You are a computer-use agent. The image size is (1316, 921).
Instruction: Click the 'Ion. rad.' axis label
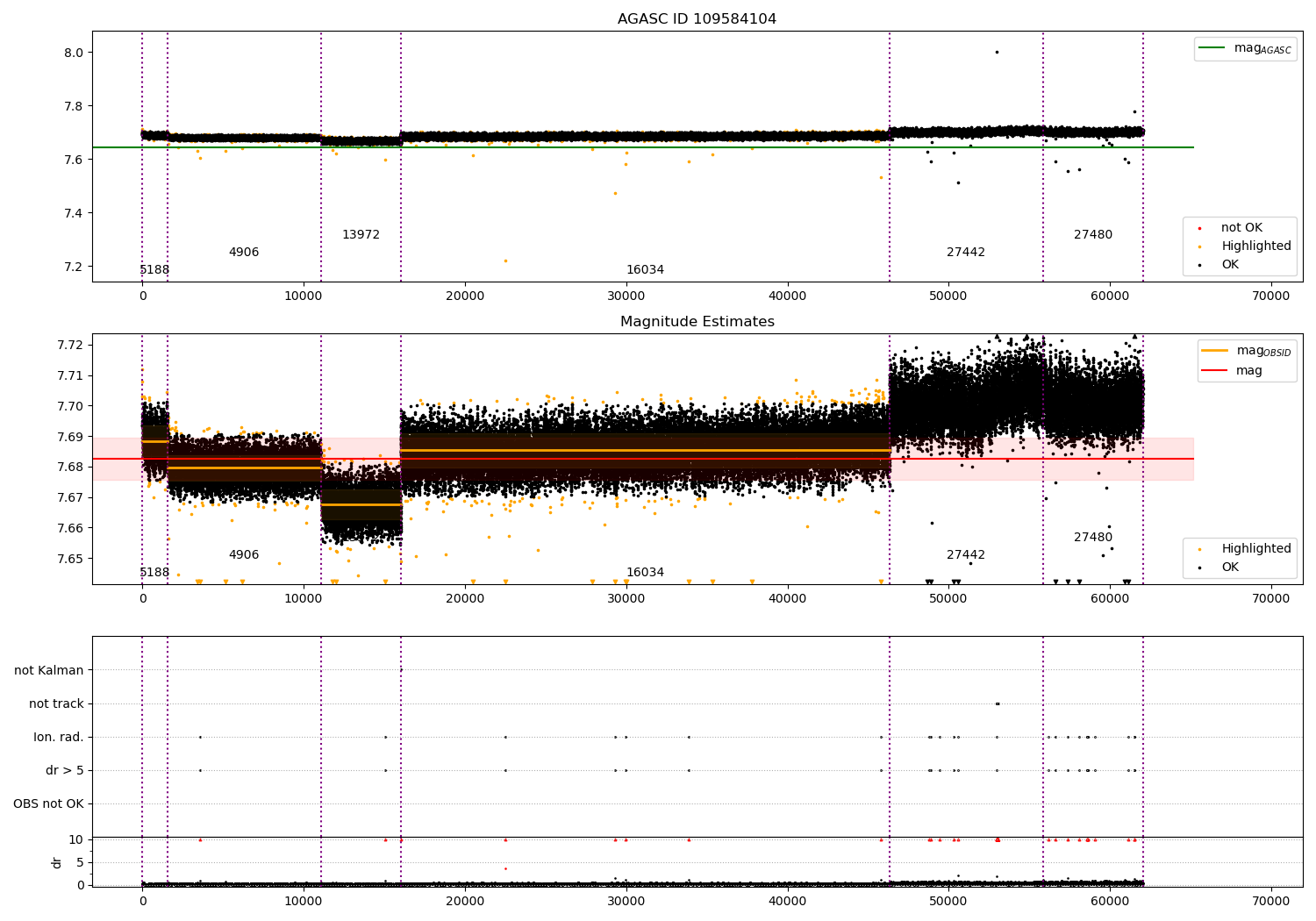tap(59, 737)
